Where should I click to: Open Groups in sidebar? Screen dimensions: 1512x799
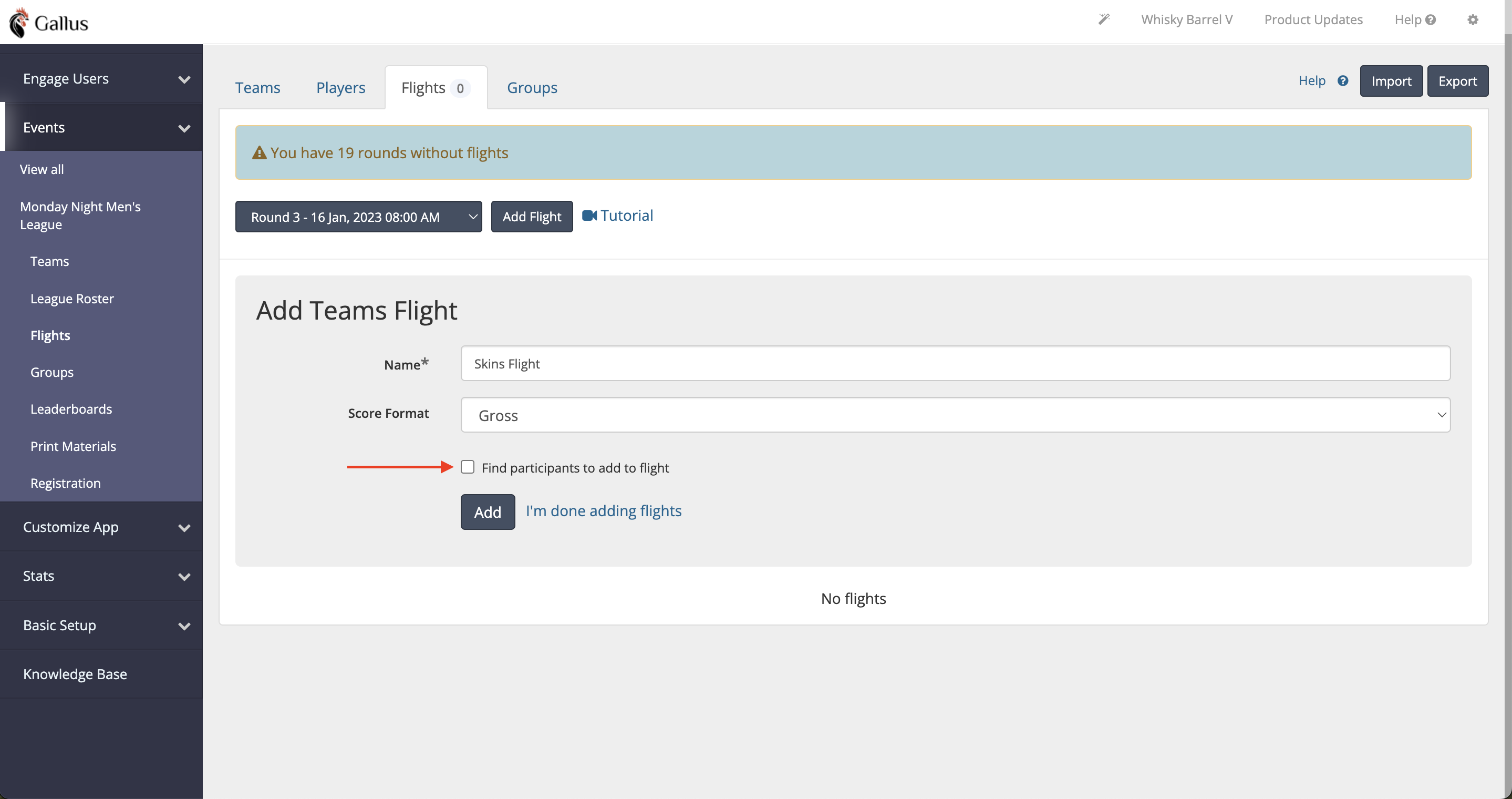click(x=52, y=372)
